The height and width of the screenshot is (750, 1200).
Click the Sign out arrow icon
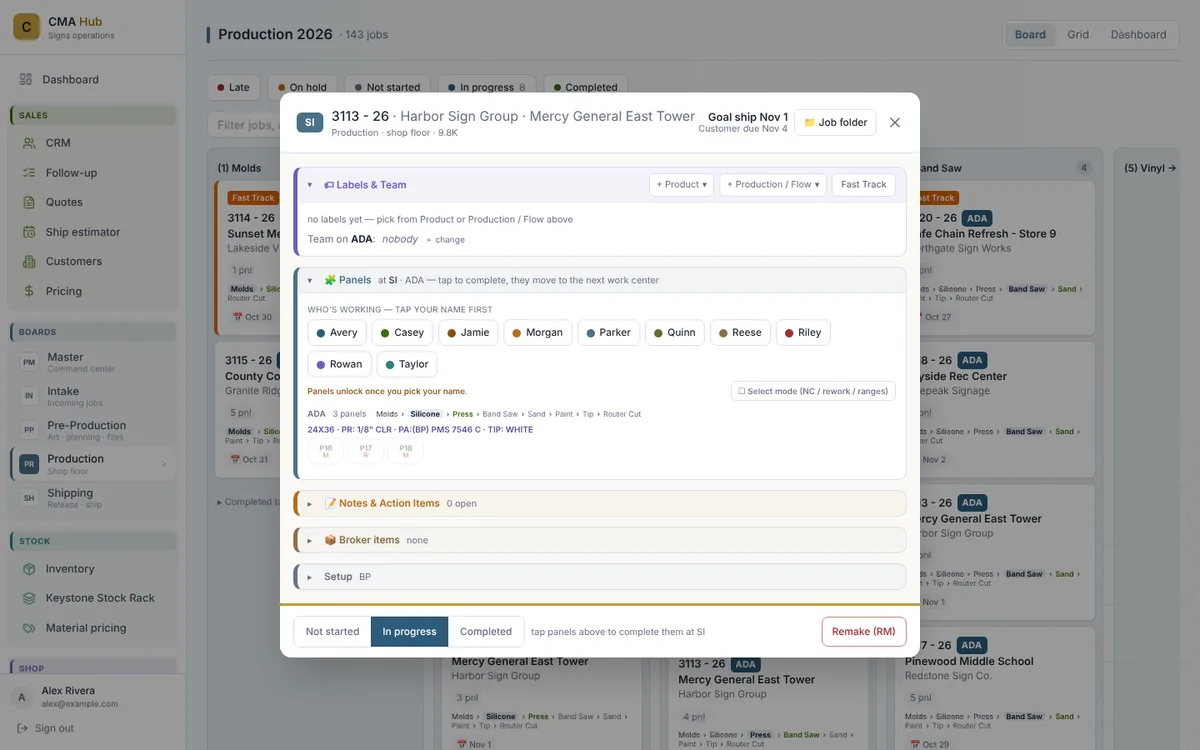22,728
